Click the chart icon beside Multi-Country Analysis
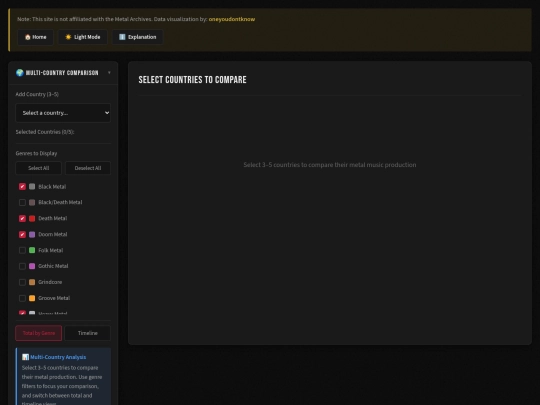This screenshot has height=405, width=540. click(25, 357)
